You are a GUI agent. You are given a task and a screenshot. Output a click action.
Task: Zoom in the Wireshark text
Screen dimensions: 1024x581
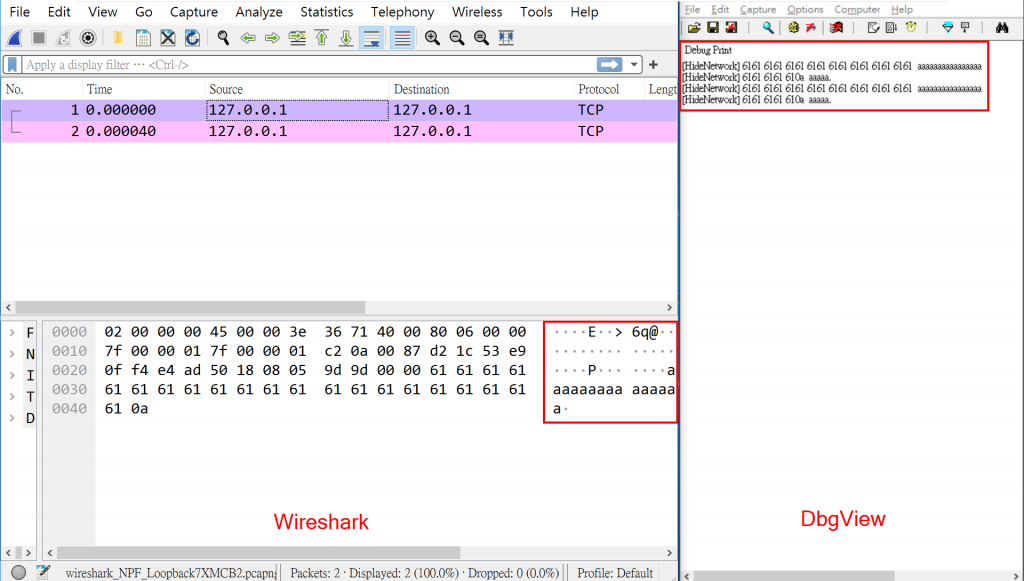[432, 38]
